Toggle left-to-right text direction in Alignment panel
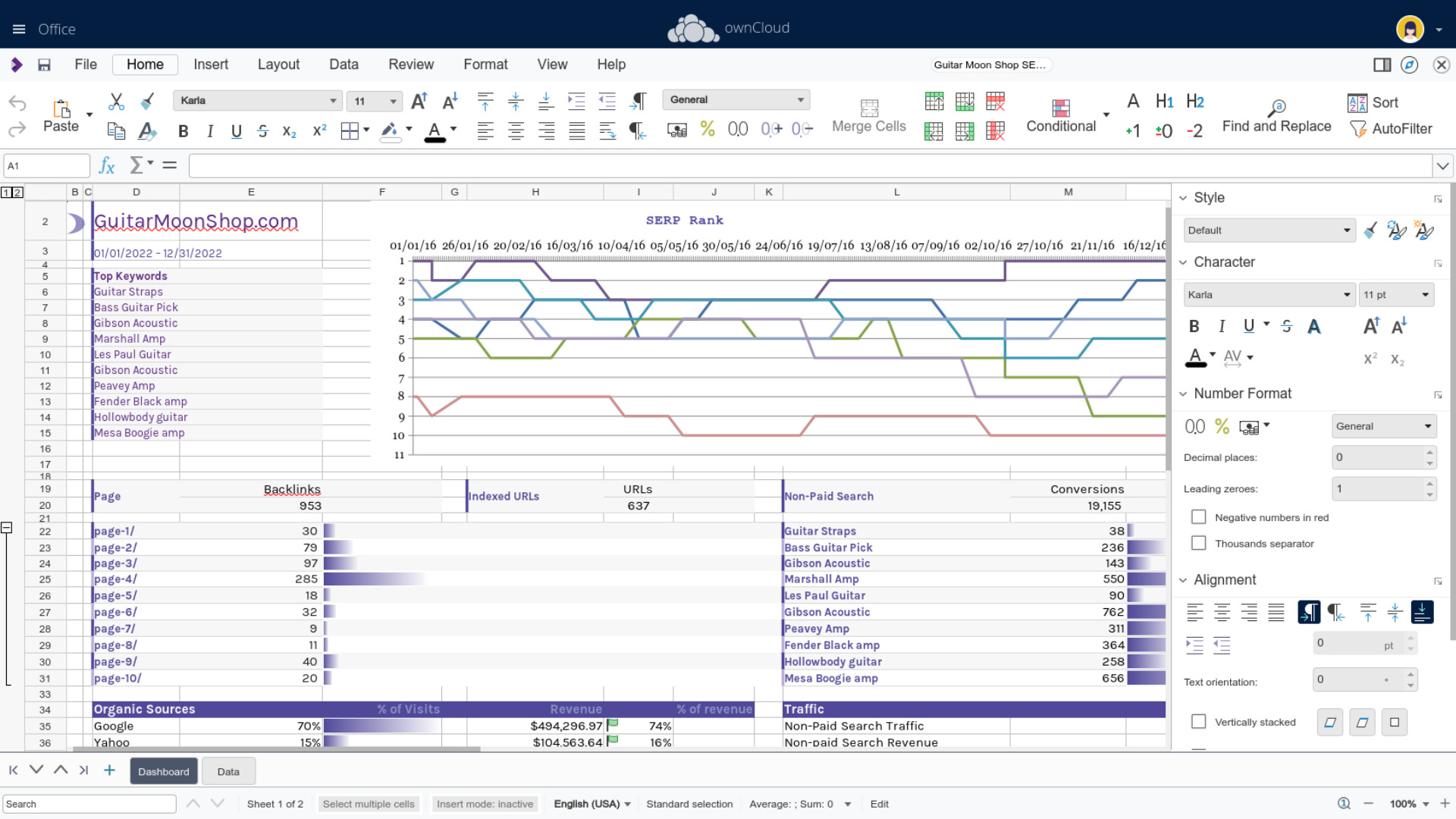Viewport: 1456px width, 819px height. (1309, 612)
